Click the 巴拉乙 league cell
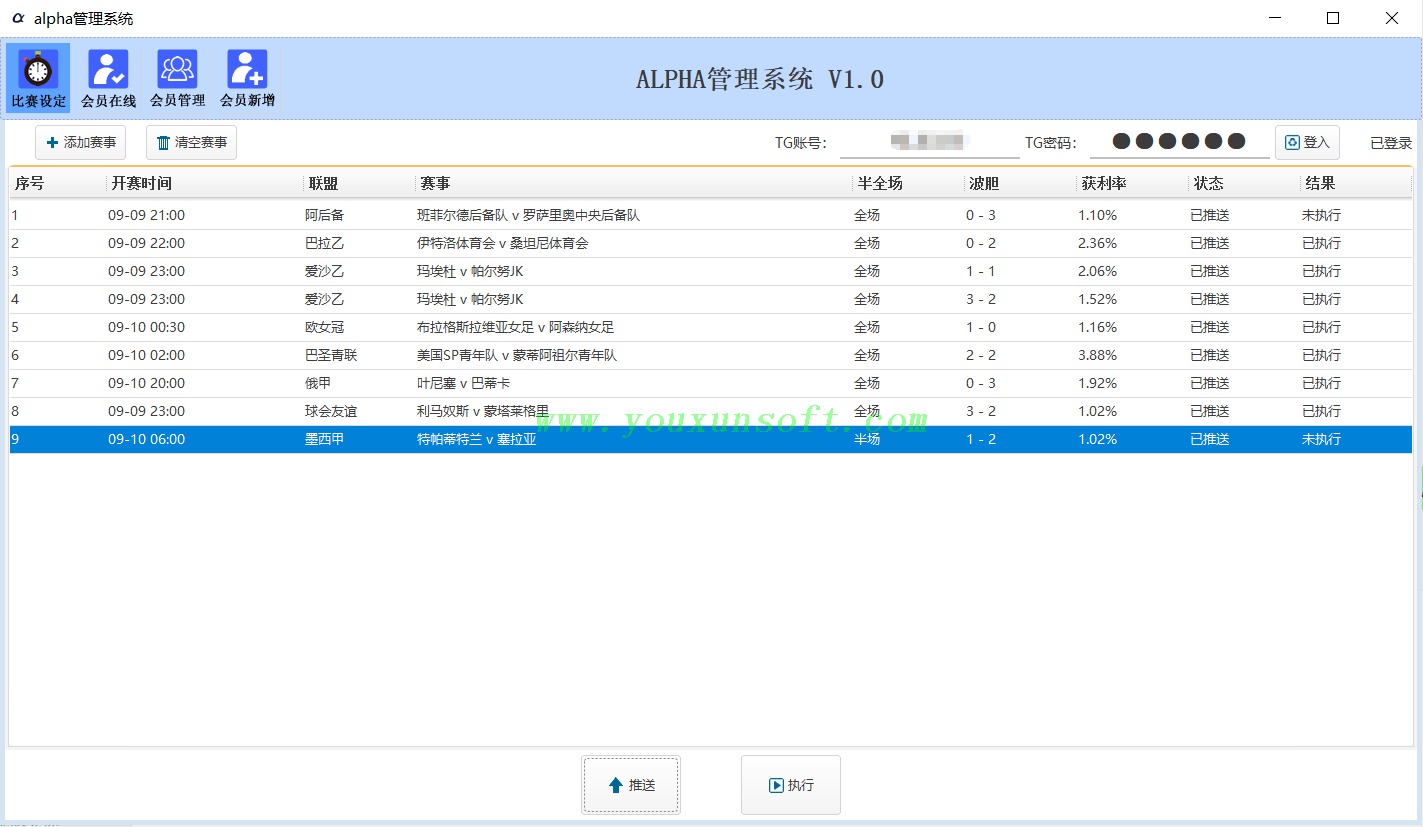1423x827 pixels. coord(324,243)
